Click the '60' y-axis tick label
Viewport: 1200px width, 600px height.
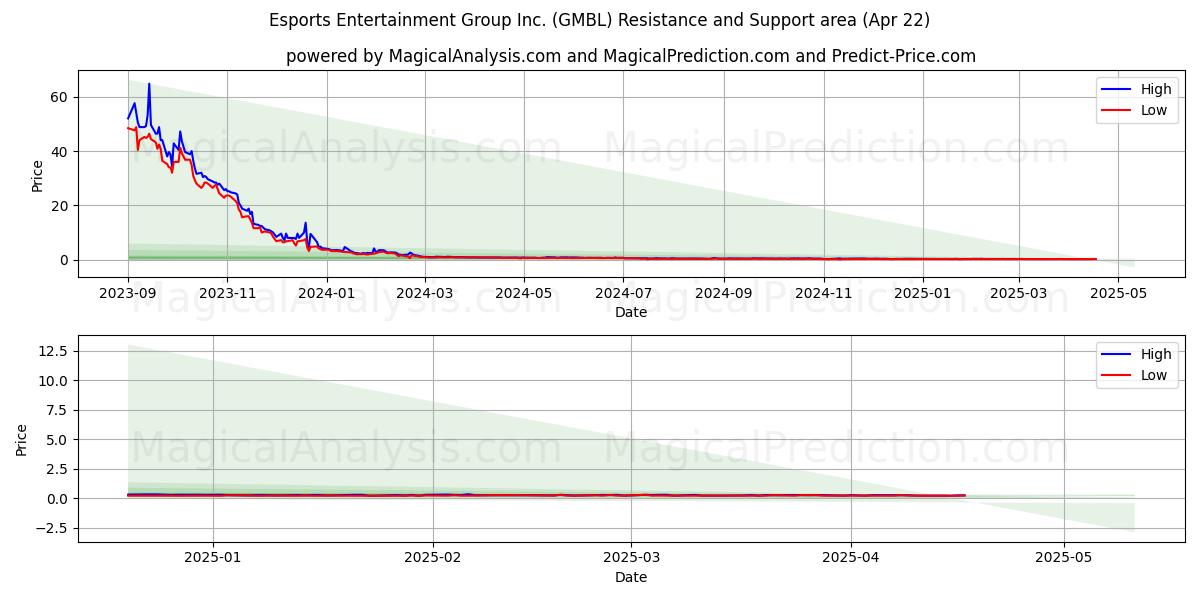[60, 97]
